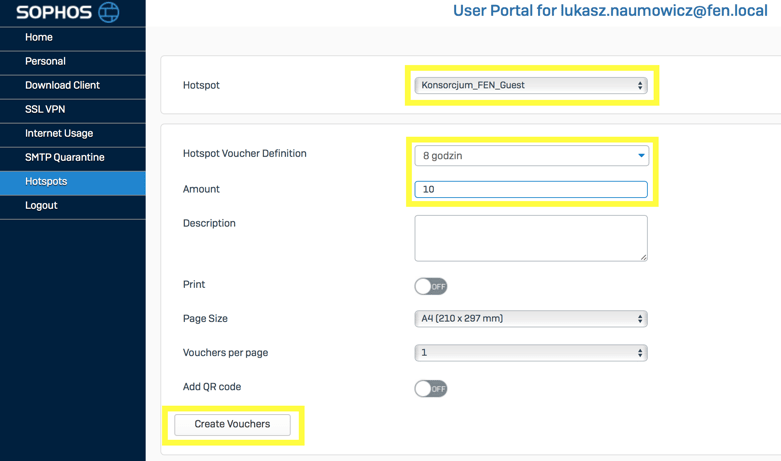Open the Vouchers per page dropdown
Viewport: 781px width, 461px height.
pyautogui.click(x=530, y=353)
